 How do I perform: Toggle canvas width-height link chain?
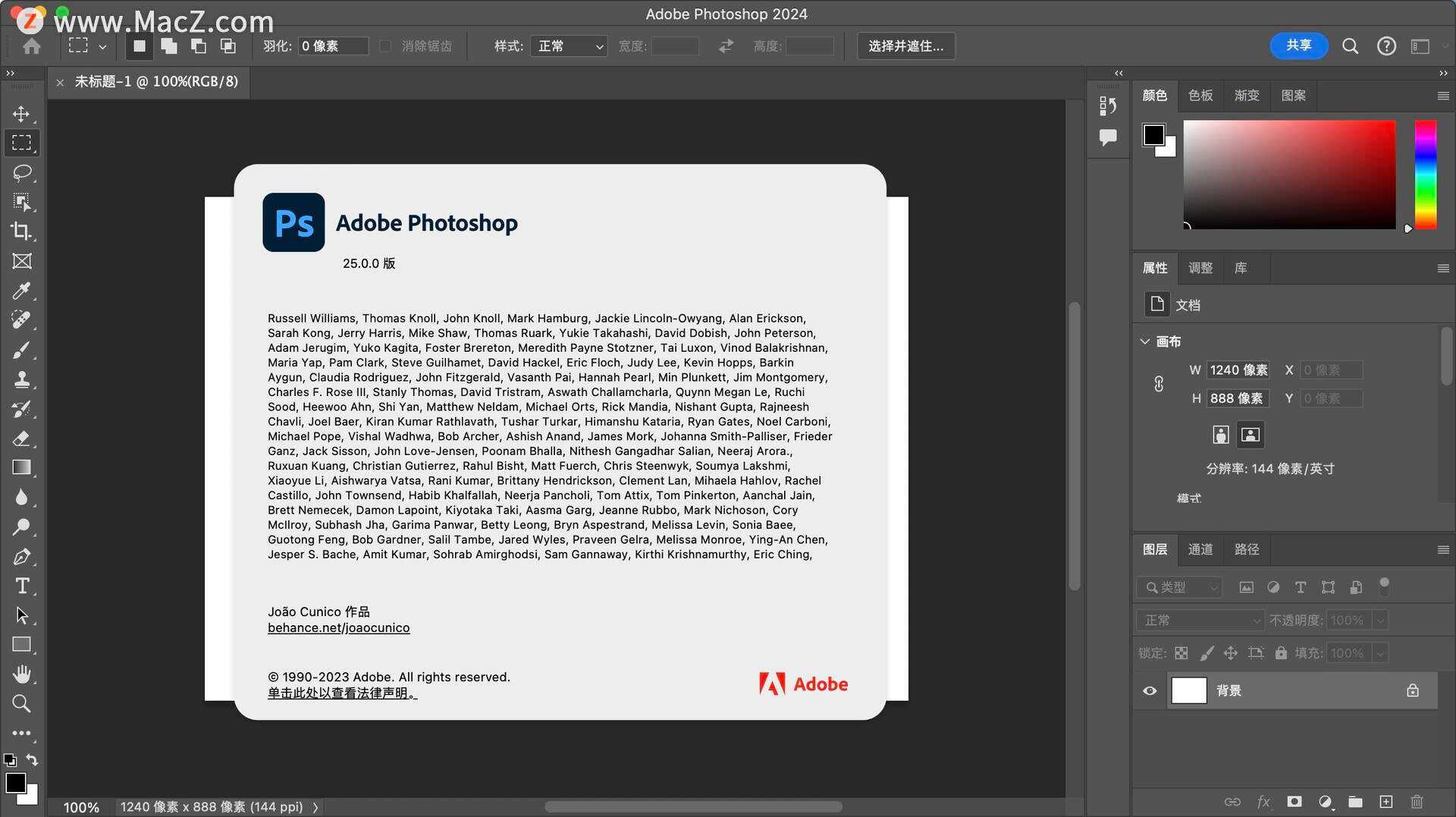[x=1159, y=384]
